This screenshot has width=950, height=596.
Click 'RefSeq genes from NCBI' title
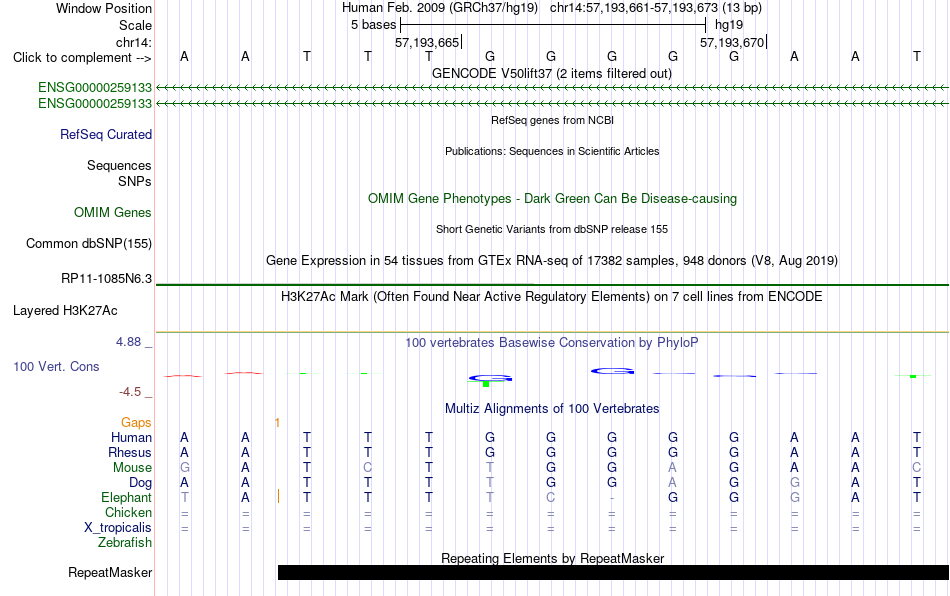pyautogui.click(x=553, y=120)
